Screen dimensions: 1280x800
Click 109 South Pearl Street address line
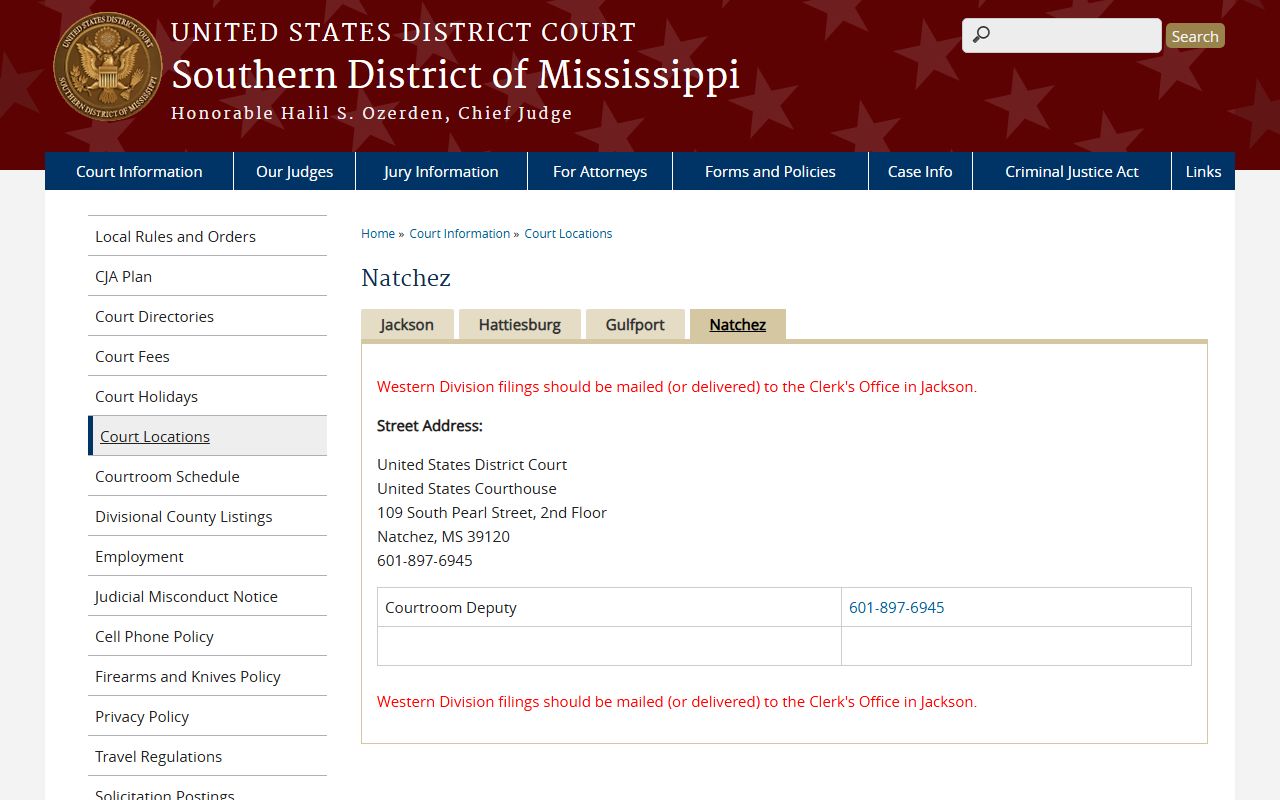(492, 512)
